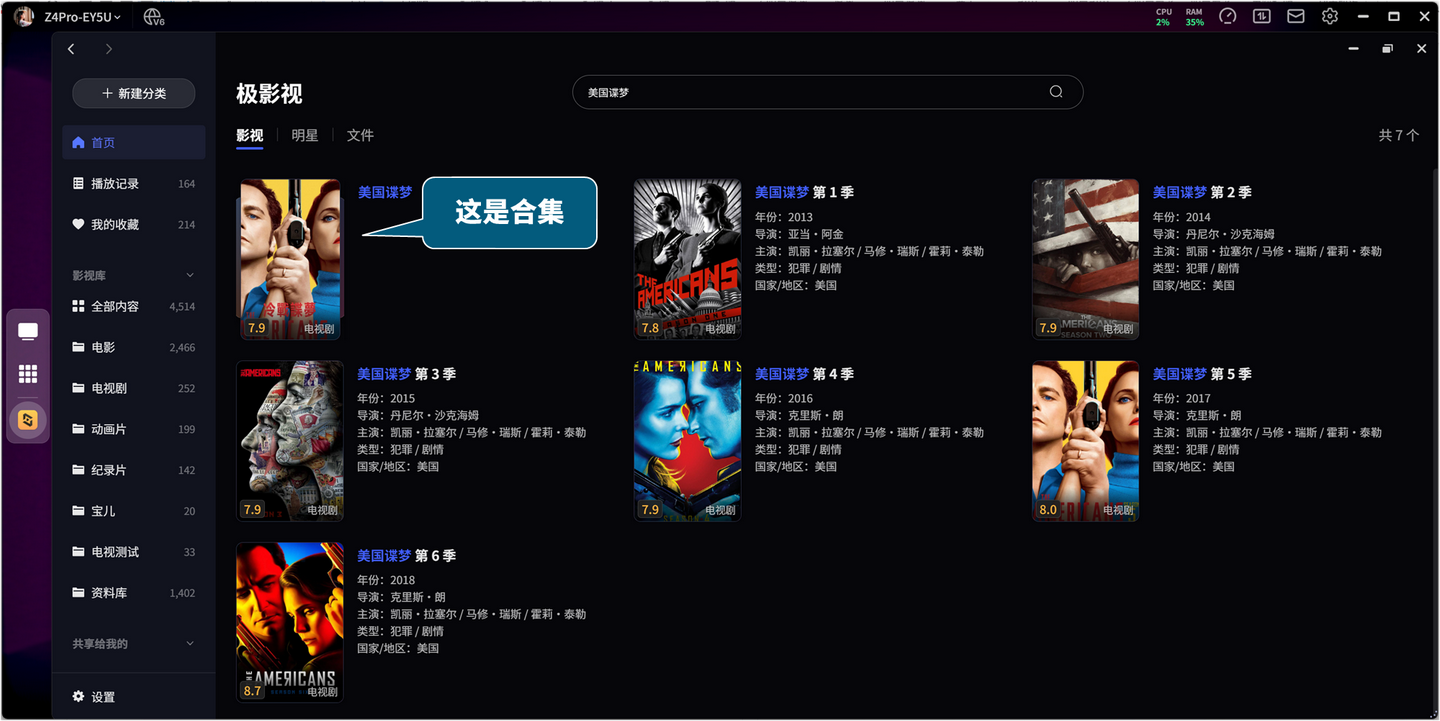
Task: Click the result count 共 7 个
Action: (x=1399, y=135)
